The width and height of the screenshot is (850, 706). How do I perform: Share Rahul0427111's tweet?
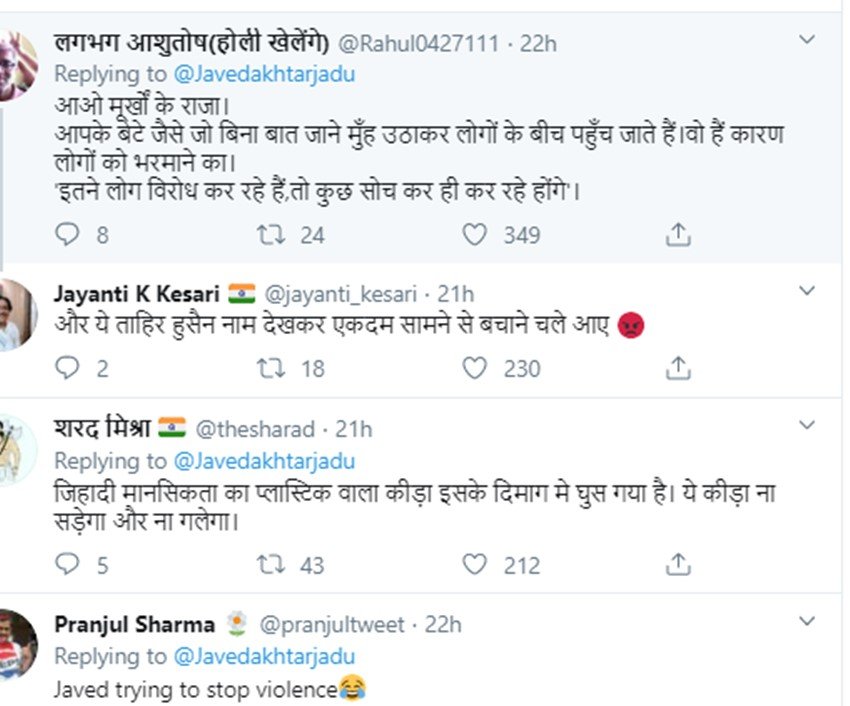click(x=678, y=235)
